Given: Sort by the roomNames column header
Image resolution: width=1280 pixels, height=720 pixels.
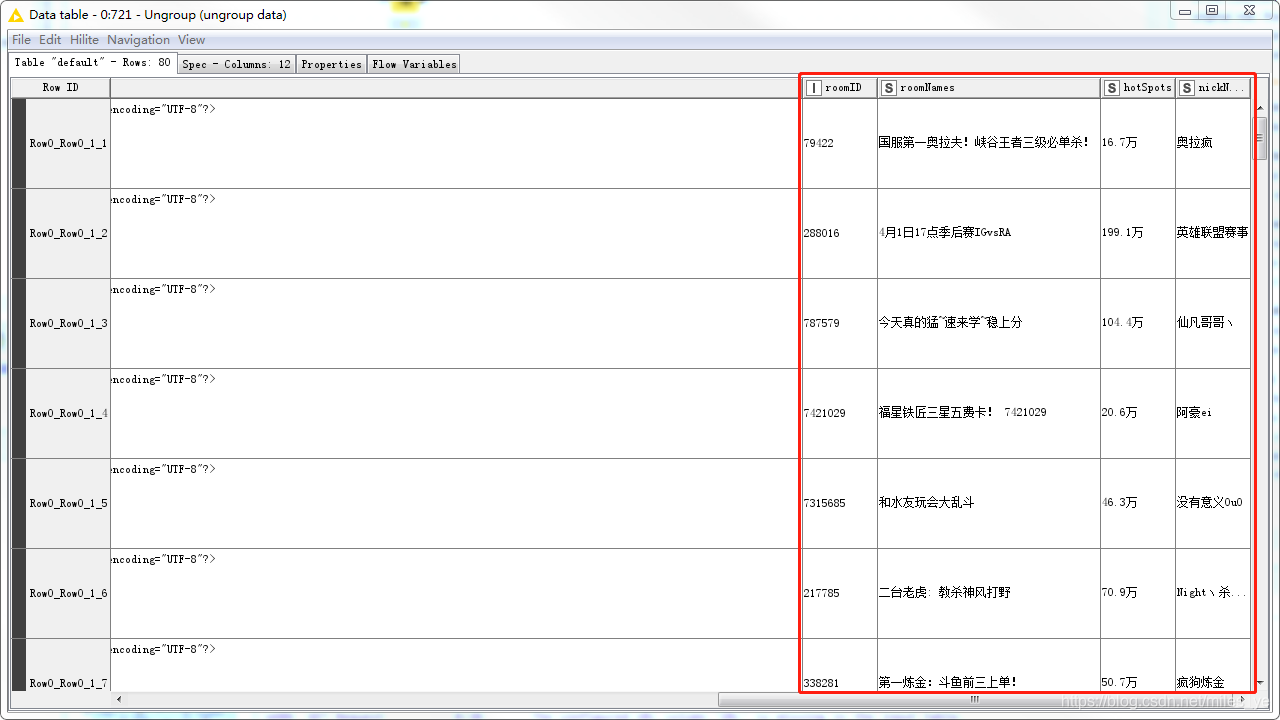Looking at the screenshot, I should [x=989, y=88].
